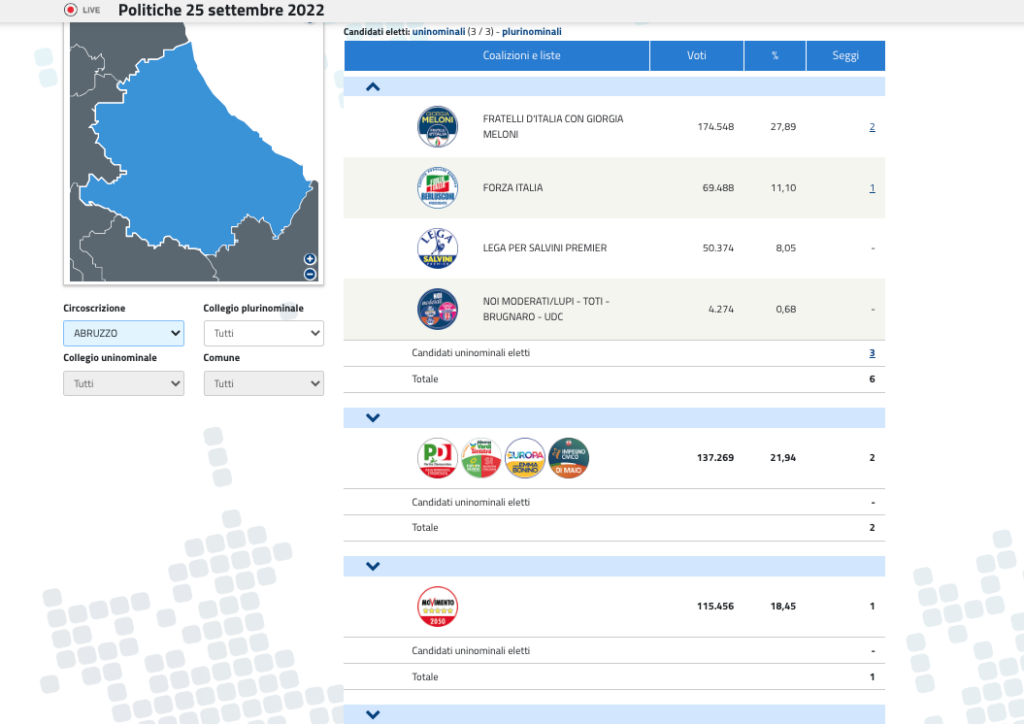Click the percentage value 8,05

coord(786,248)
